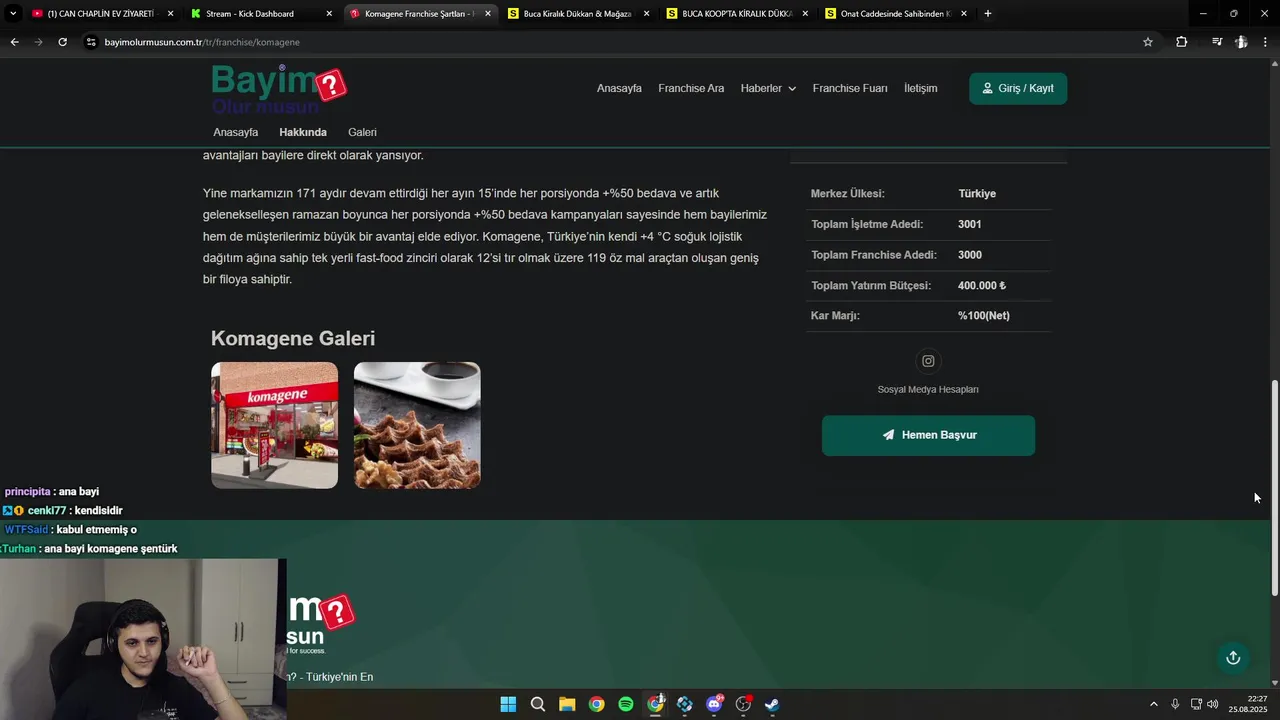Viewport: 1280px width, 720px height.
Task: Close the Stream - Kick Dashboard tab
Action: [330, 14]
